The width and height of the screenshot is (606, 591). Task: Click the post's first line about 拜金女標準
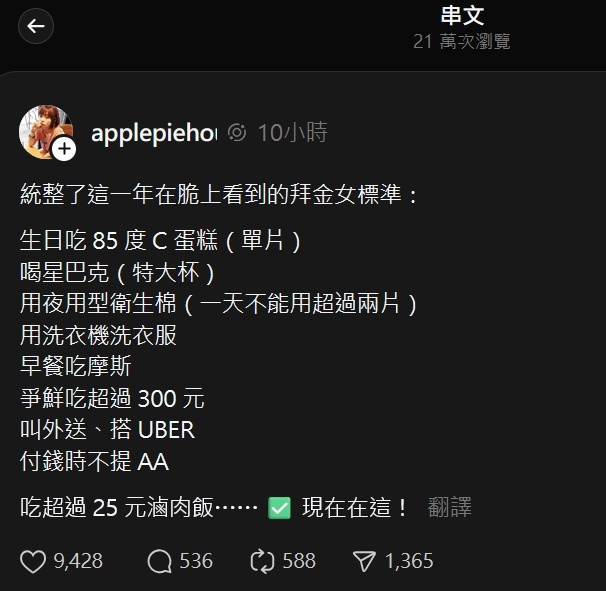[x=219, y=194]
